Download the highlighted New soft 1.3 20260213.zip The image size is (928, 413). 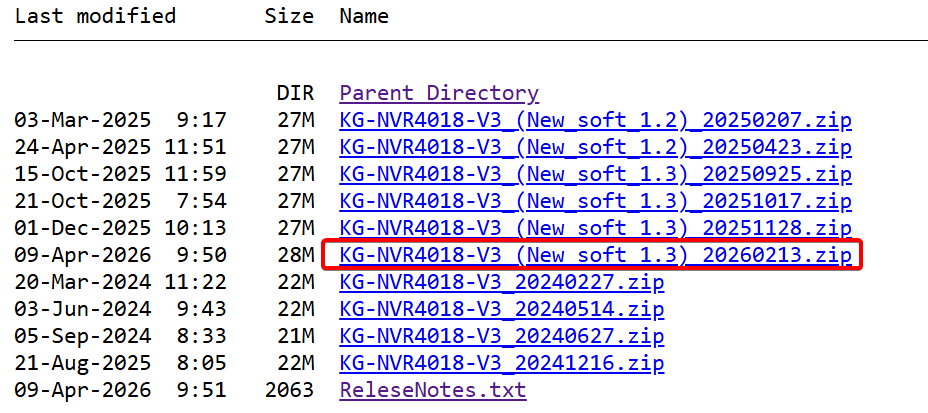(595, 255)
